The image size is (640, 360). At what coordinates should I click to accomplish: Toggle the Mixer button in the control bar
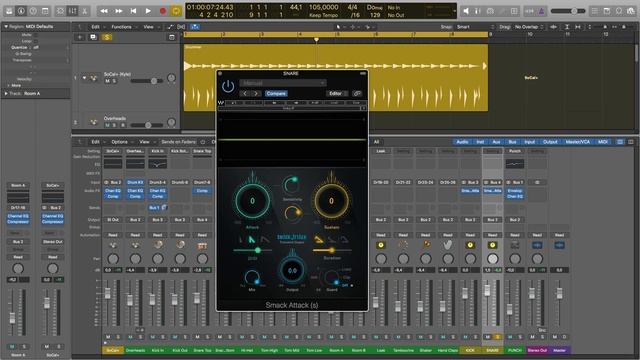point(72,11)
